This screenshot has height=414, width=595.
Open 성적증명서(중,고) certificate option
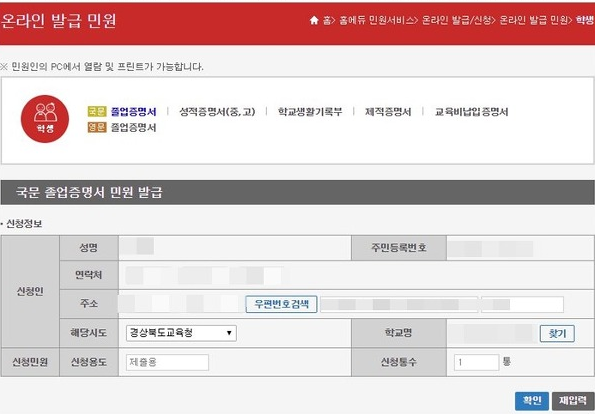[x=217, y=112]
